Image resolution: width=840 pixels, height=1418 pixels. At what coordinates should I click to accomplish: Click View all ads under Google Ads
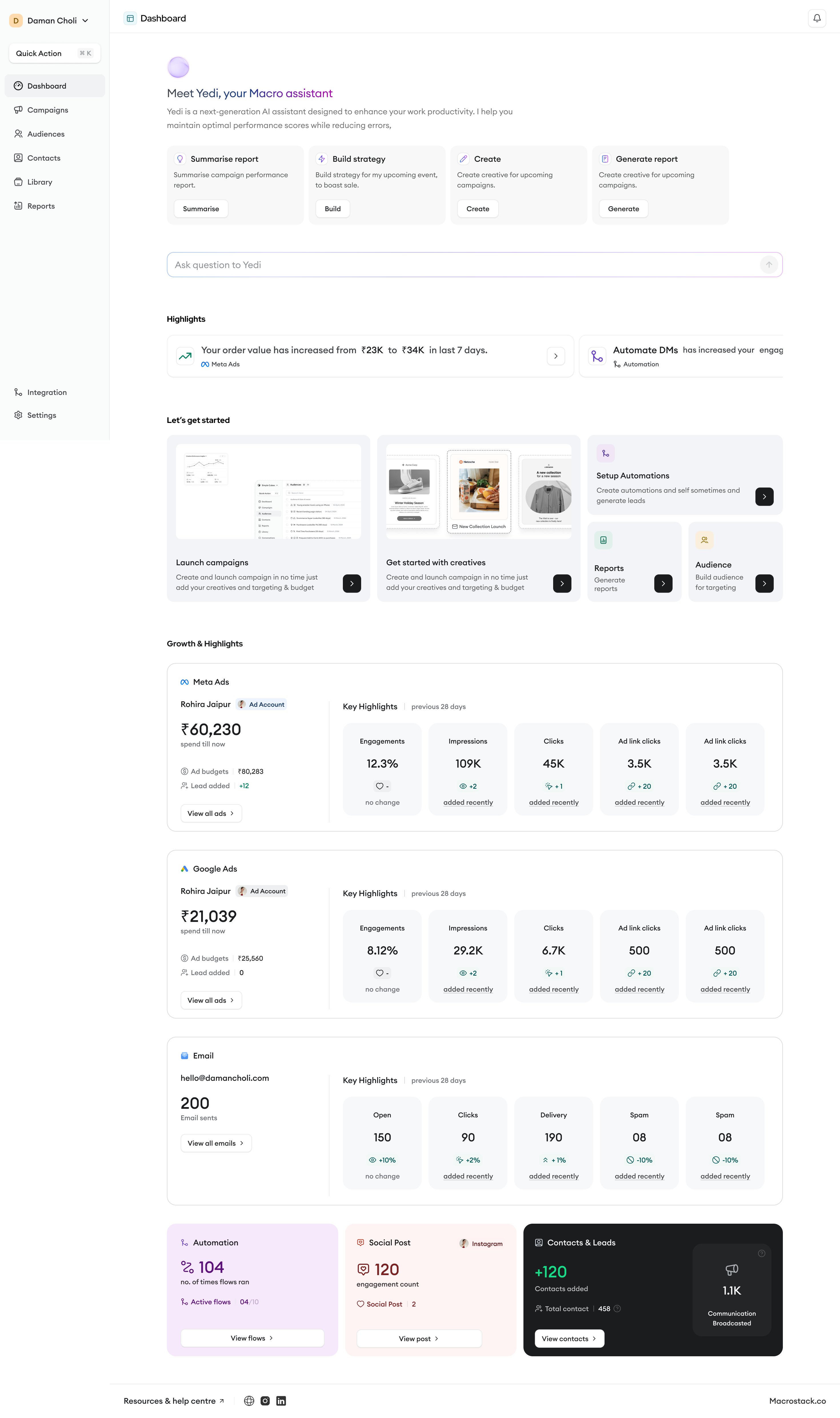tap(211, 1000)
